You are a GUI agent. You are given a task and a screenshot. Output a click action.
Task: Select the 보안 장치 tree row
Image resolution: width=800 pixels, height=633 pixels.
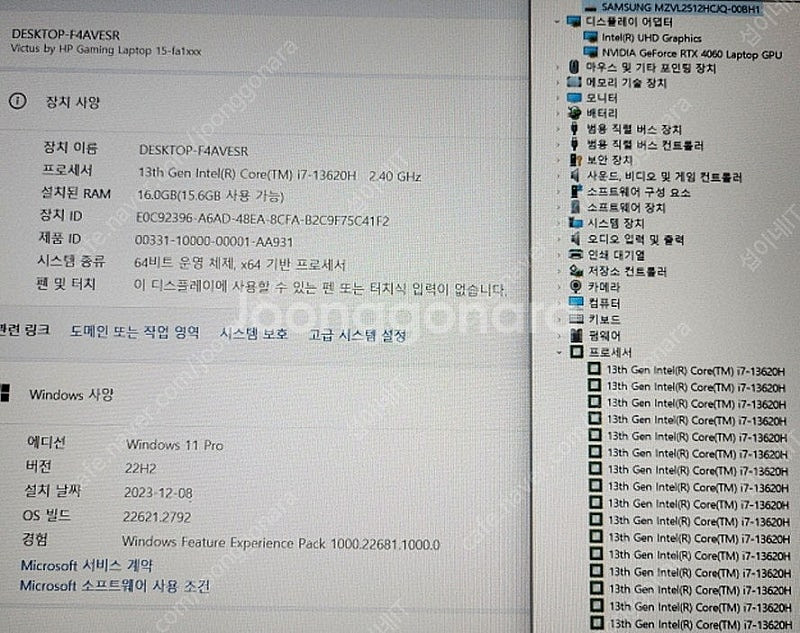click(x=610, y=160)
